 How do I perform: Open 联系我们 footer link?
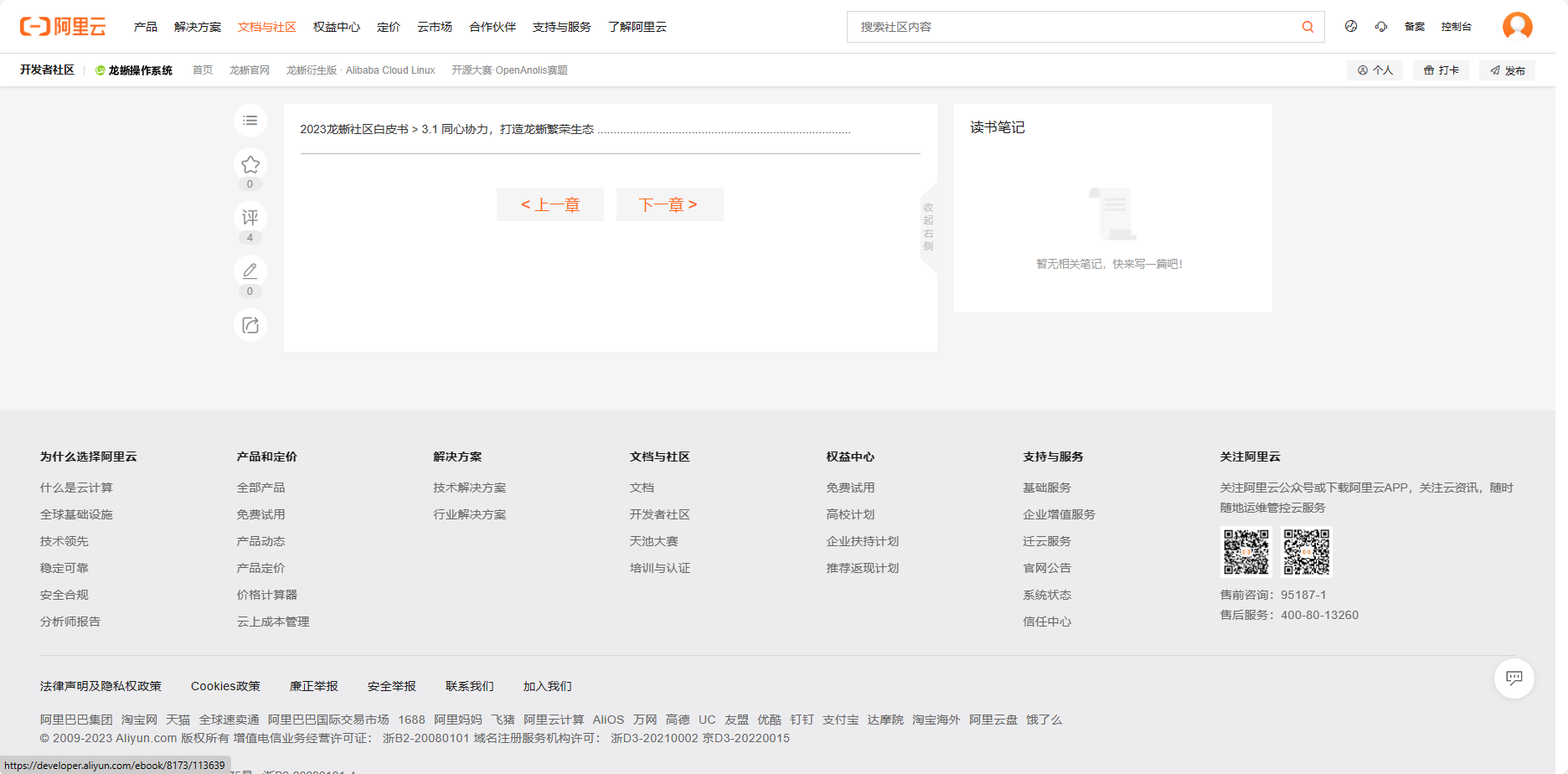click(470, 686)
